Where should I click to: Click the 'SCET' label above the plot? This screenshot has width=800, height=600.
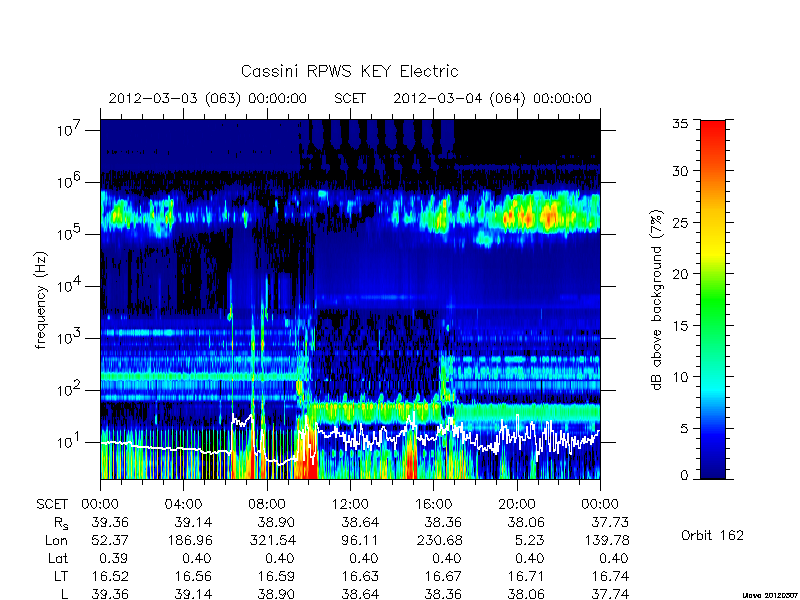(x=350, y=98)
